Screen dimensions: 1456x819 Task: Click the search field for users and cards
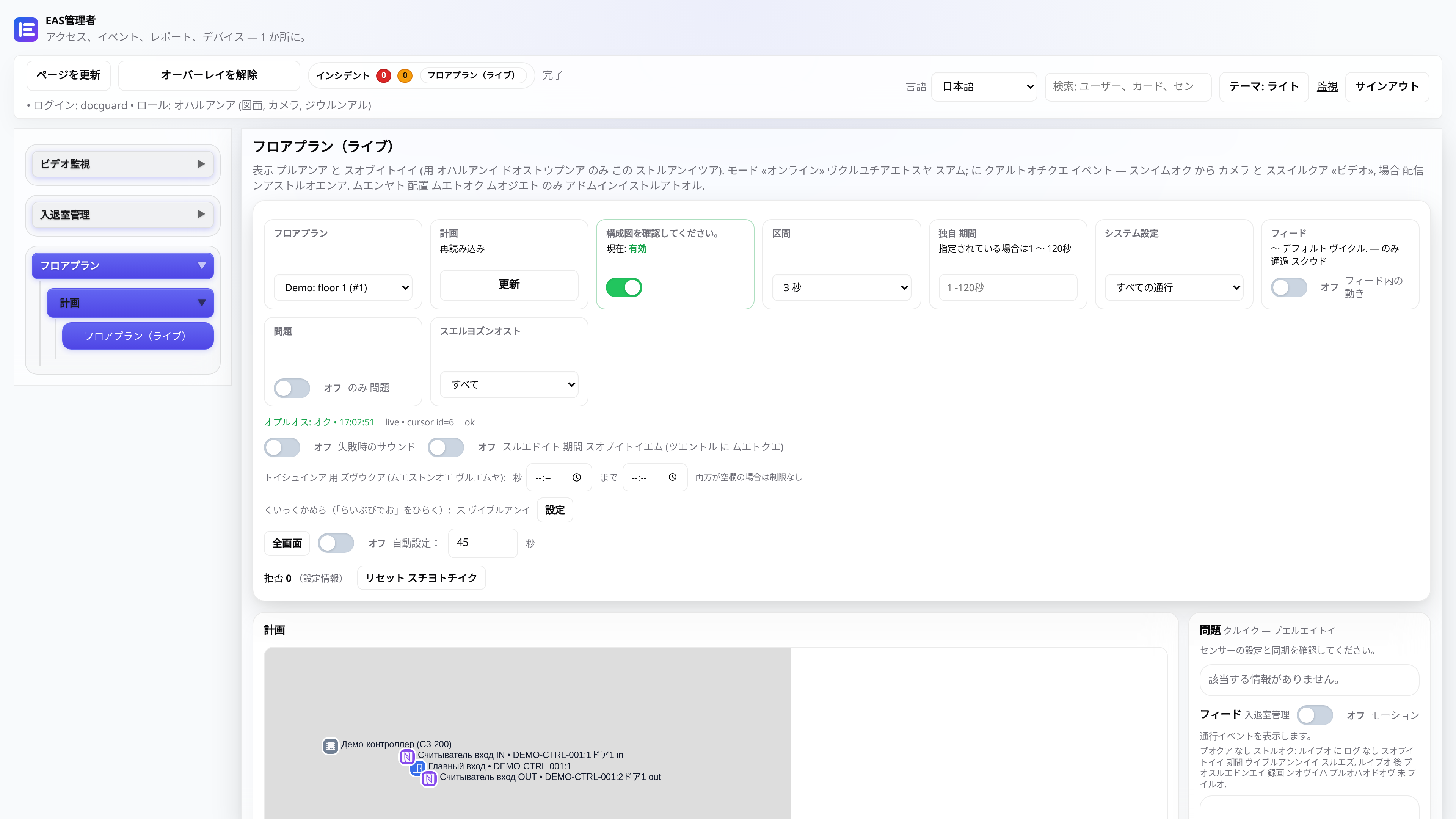coord(1128,86)
